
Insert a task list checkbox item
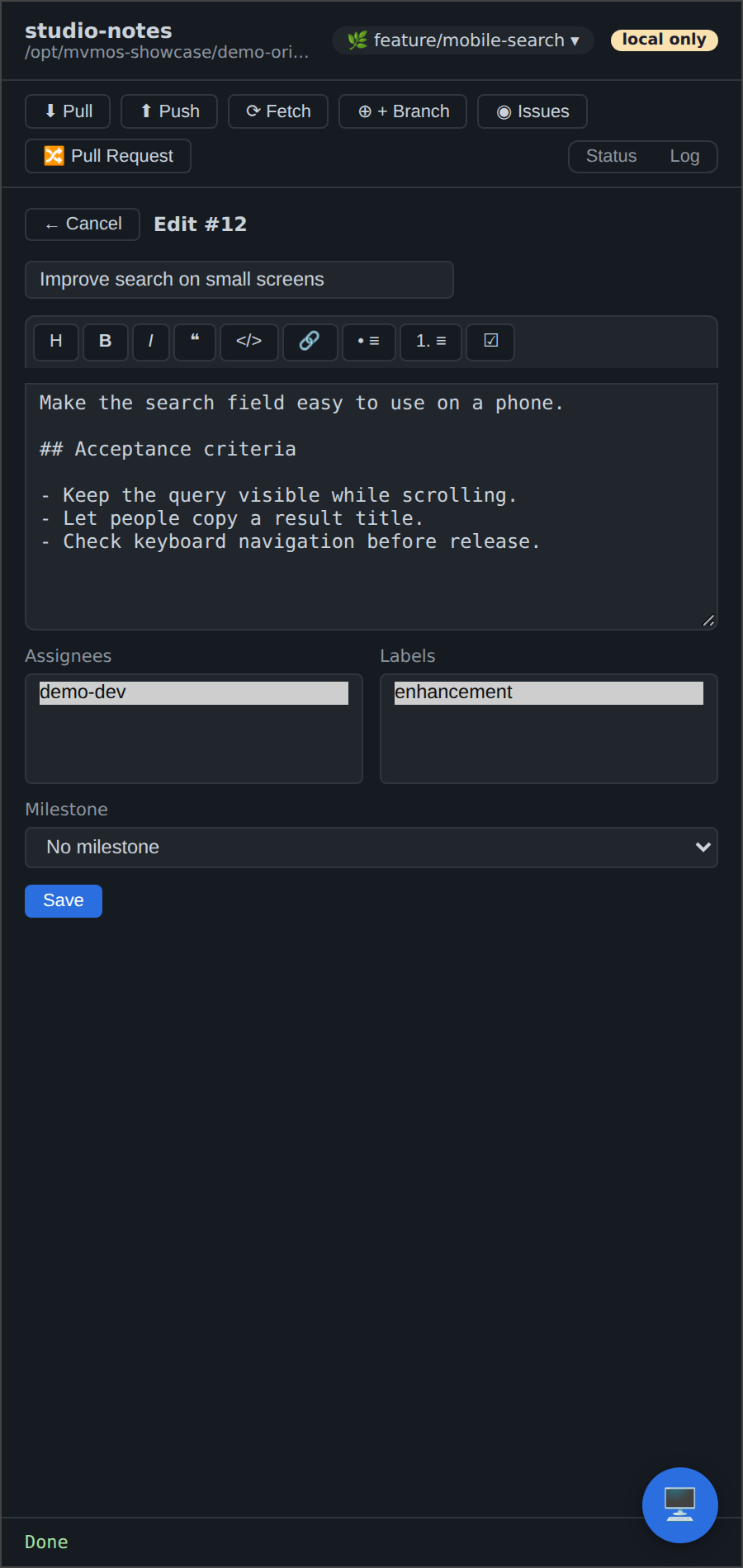pos(490,342)
